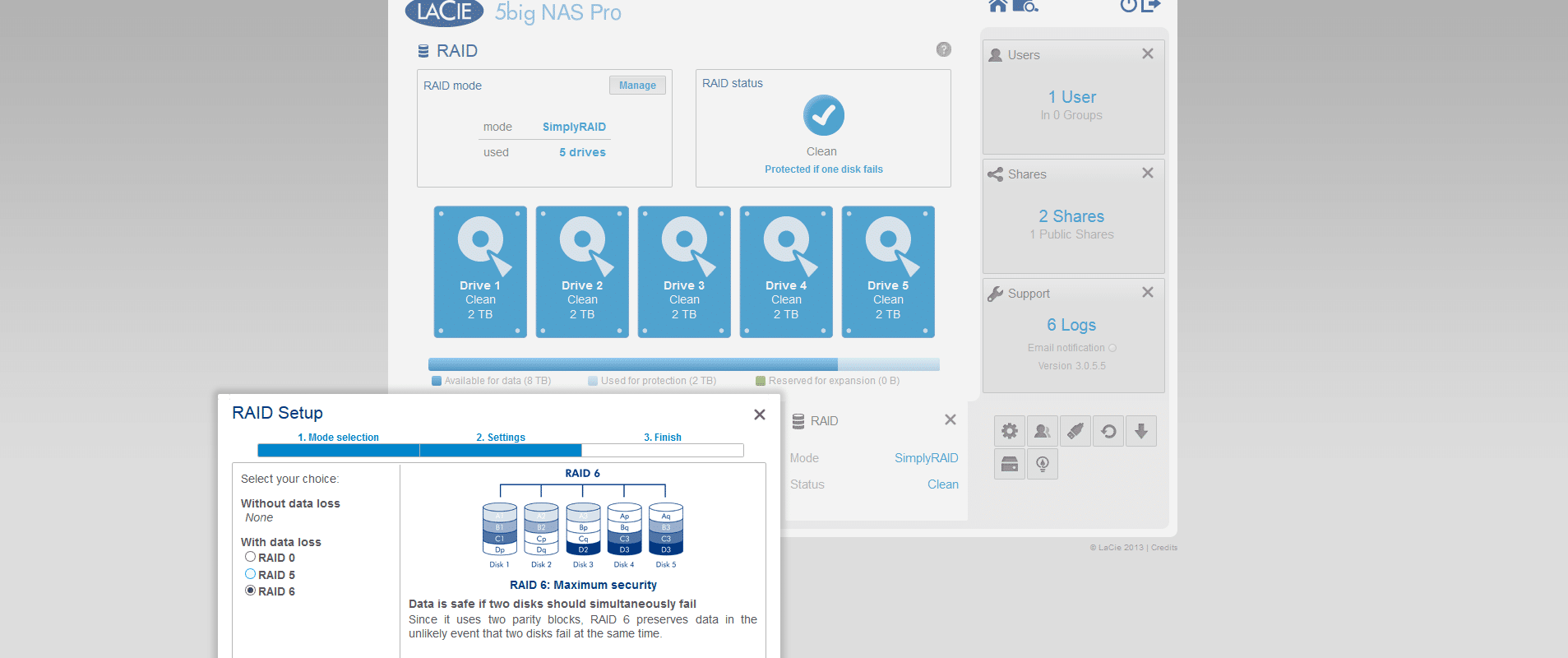The image size is (1568, 658).
Task: Open the eco management bulb tile
Action: [1043, 464]
